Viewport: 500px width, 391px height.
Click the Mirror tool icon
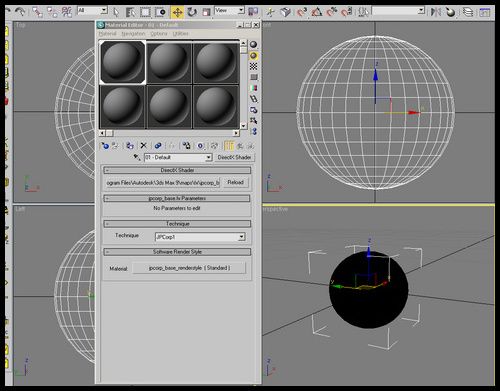(435, 13)
